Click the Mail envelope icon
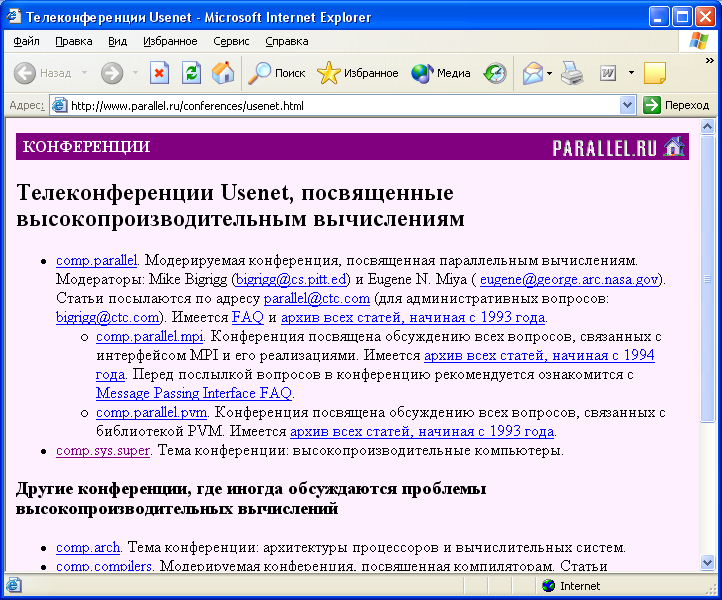This screenshot has height=600, width=722. (x=533, y=73)
